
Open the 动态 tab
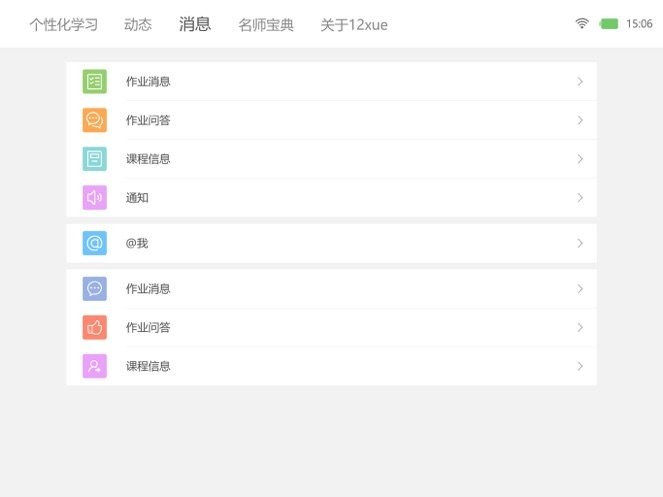[138, 25]
